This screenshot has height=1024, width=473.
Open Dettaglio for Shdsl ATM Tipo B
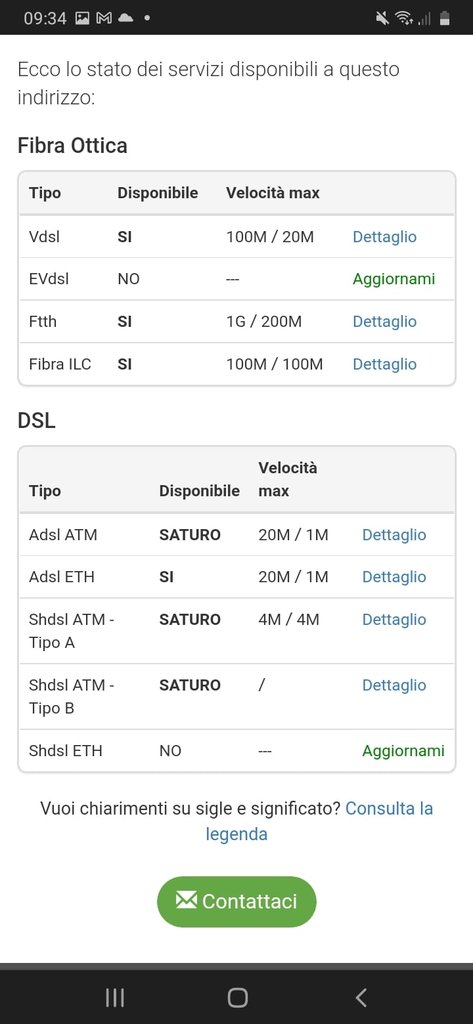click(x=394, y=685)
